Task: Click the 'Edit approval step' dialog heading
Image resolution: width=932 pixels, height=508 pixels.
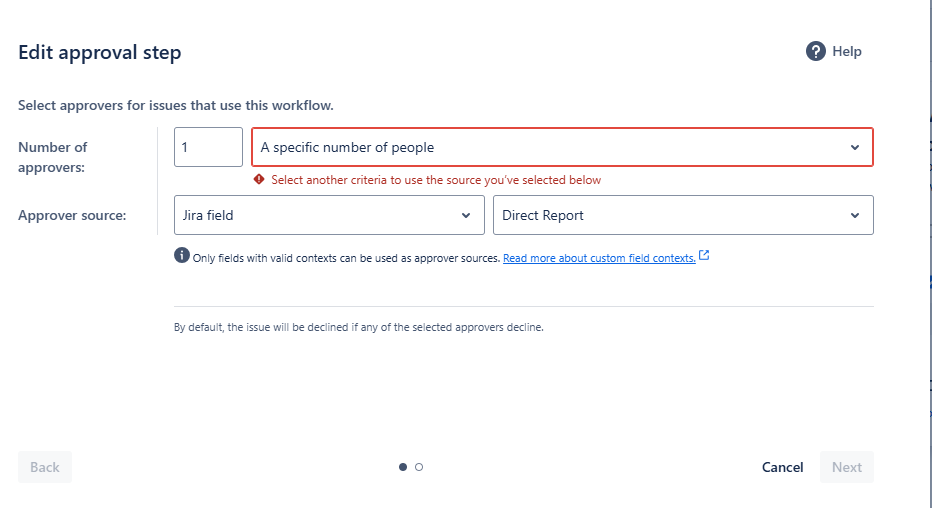Action: coord(99,52)
